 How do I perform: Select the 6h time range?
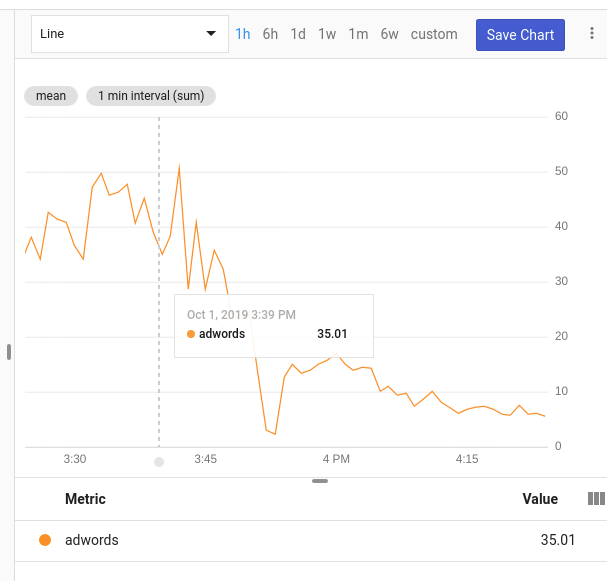[270, 34]
